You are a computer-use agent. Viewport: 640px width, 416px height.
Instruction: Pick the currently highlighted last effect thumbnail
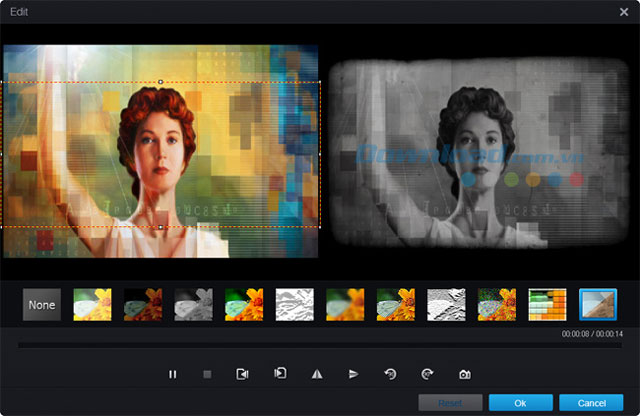598,304
